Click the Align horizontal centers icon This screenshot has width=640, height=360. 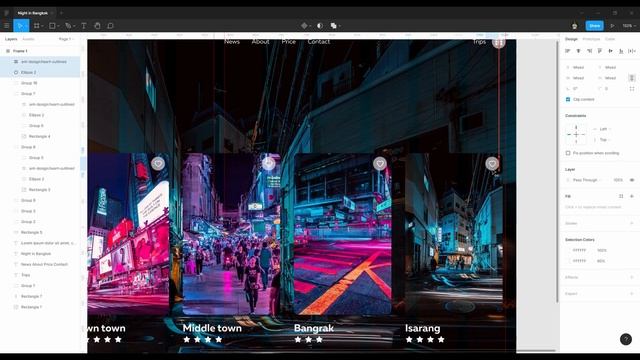pyautogui.click(x=578, y=51)
